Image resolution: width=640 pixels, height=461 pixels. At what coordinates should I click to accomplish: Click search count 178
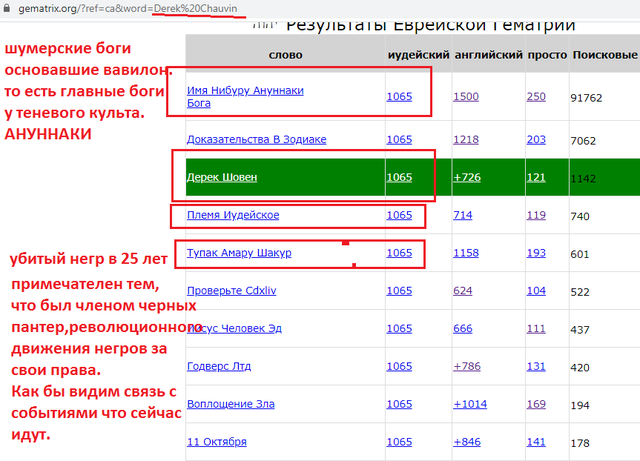point(580,443)
